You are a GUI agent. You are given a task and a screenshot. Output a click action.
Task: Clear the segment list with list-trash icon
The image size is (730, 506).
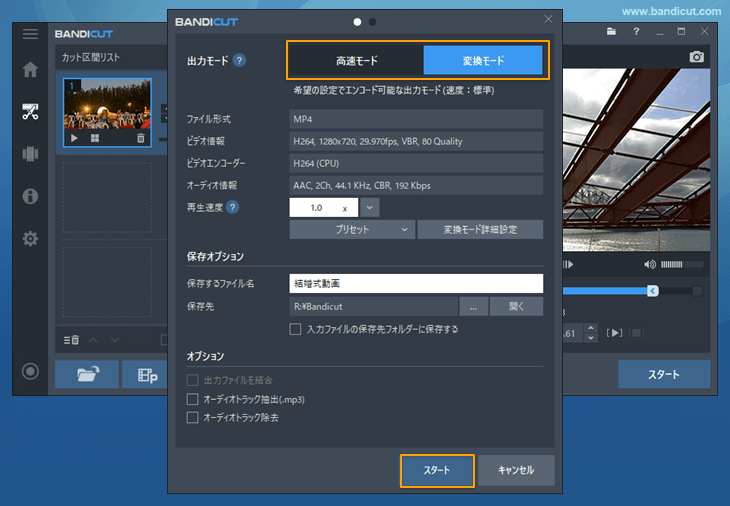coord(71,340)
